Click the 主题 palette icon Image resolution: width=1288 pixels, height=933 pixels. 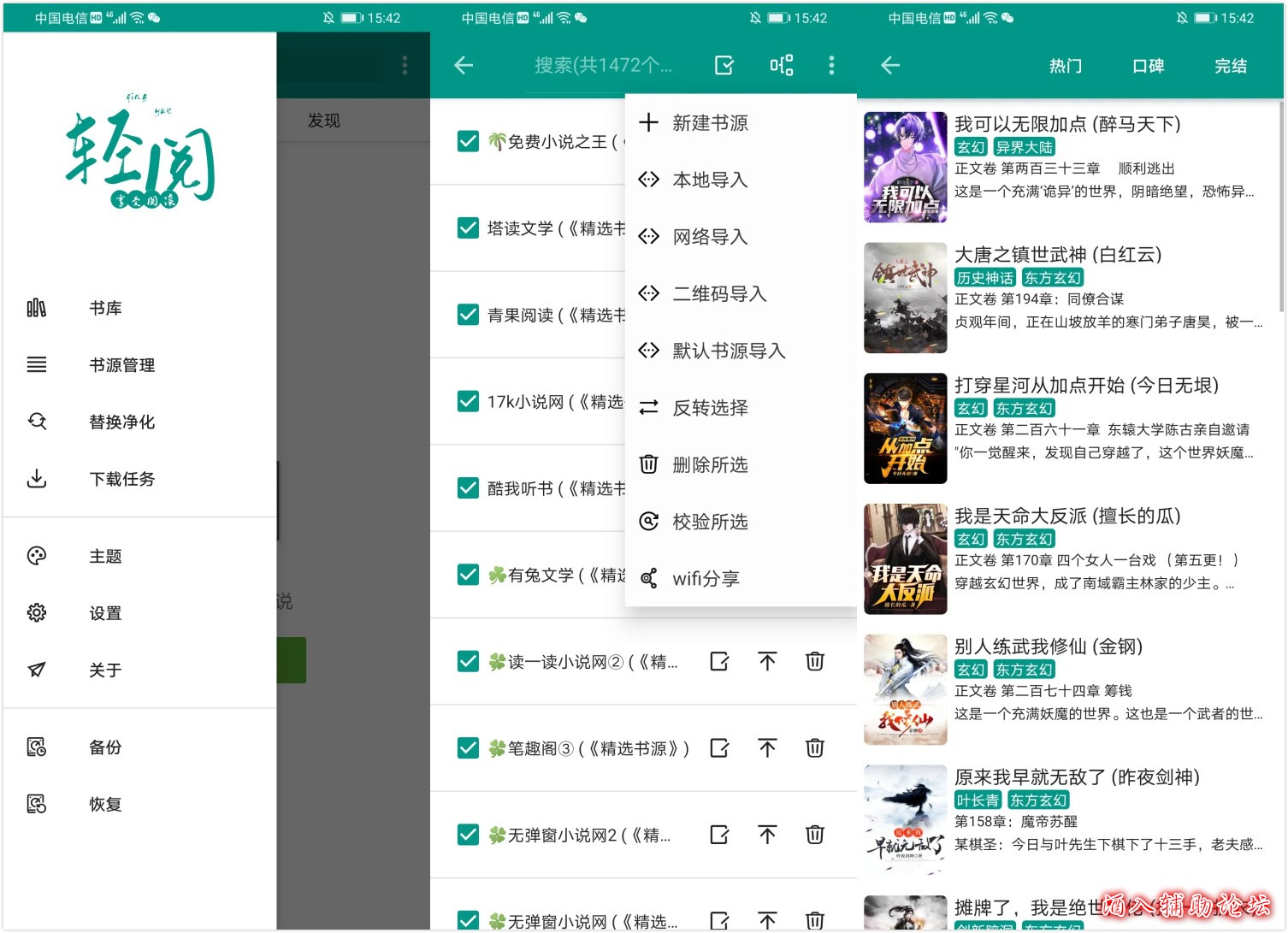36,556
